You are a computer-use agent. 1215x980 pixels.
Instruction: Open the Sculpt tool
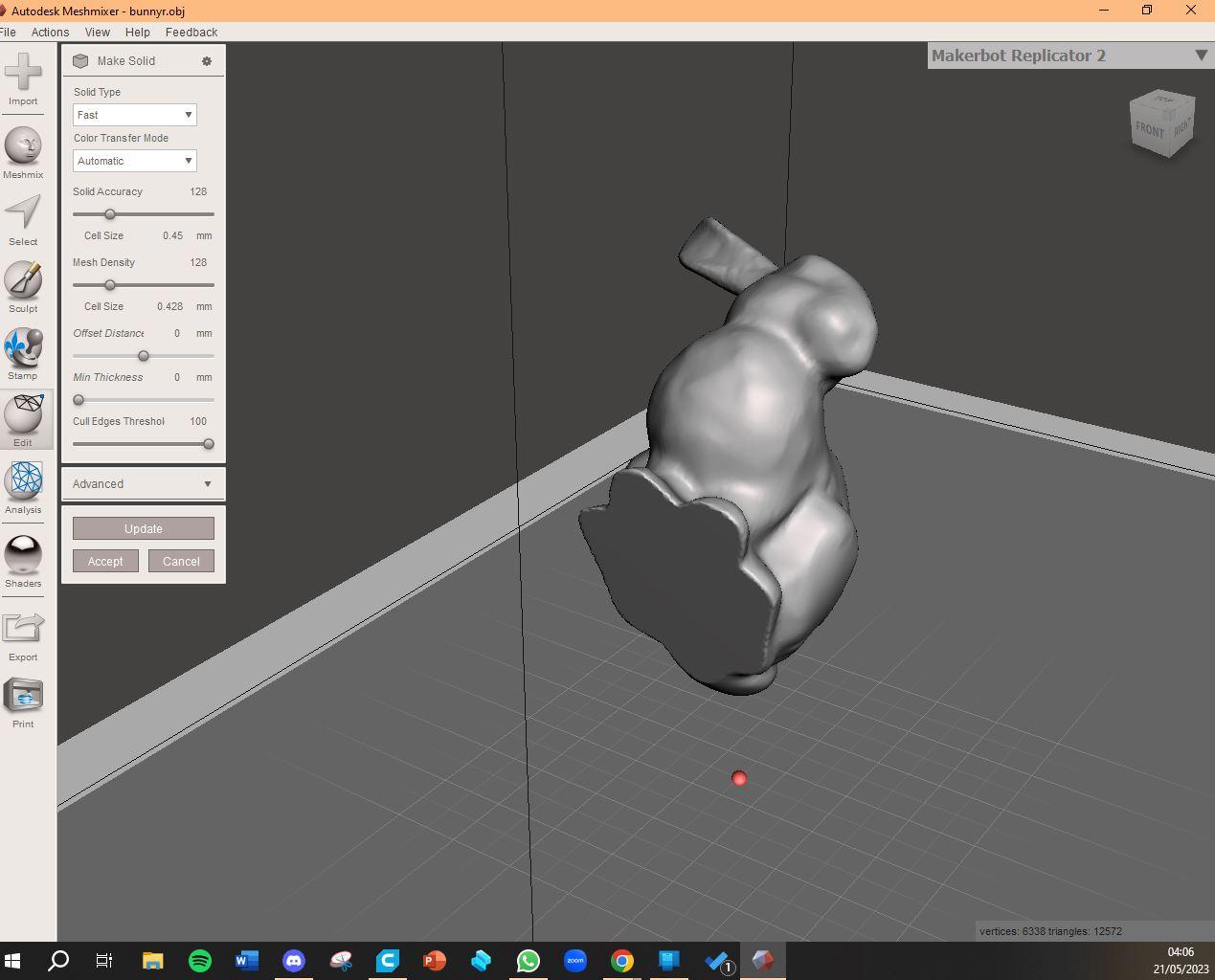tap(23, 287)
